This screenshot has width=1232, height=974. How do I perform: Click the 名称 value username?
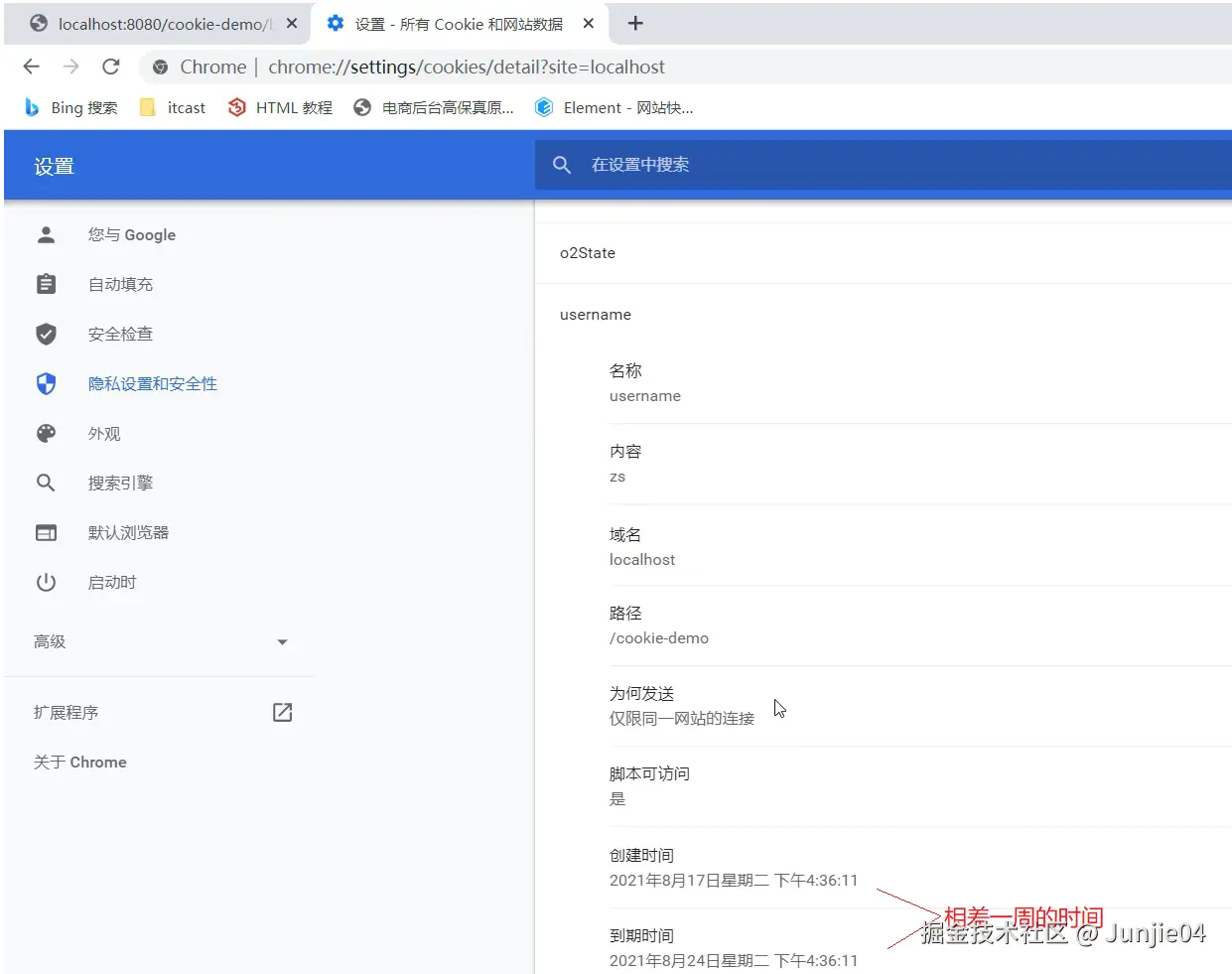pyautogui.click(x=645, y=395)
